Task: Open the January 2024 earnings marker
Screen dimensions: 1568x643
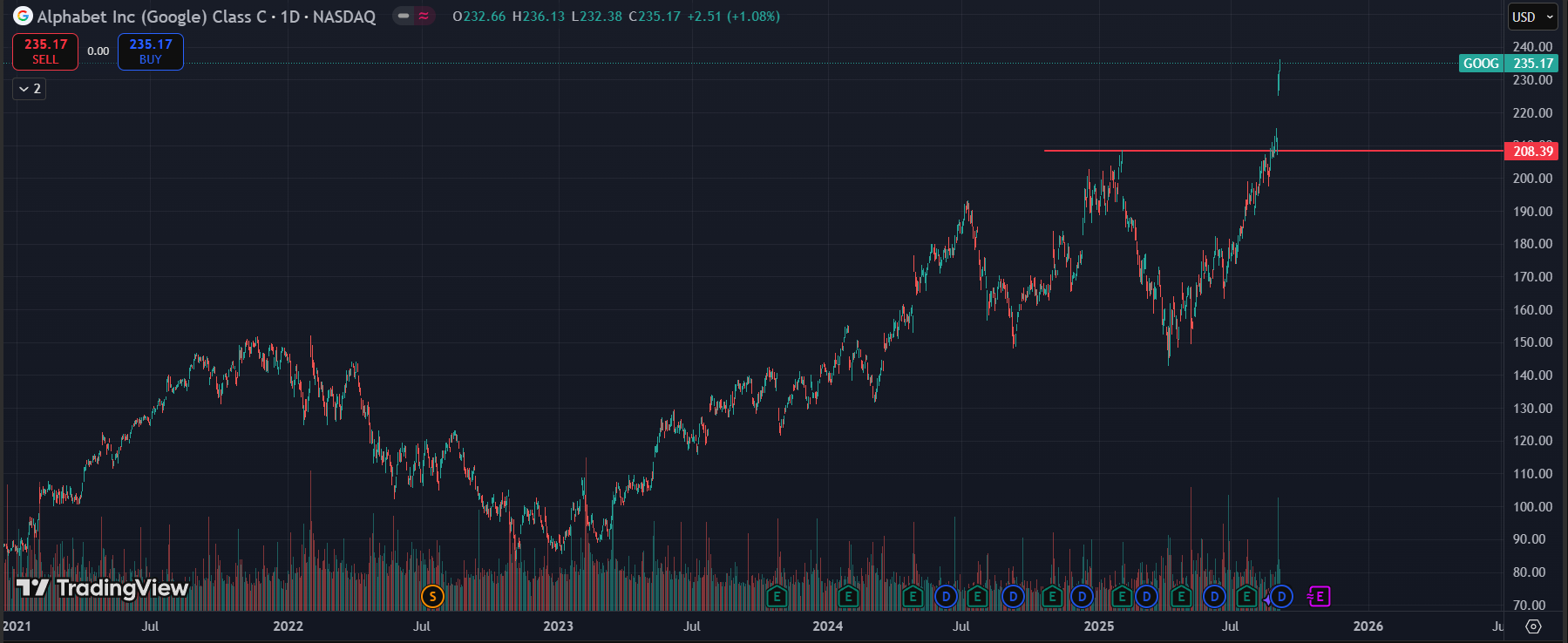Action: (848, 597)
